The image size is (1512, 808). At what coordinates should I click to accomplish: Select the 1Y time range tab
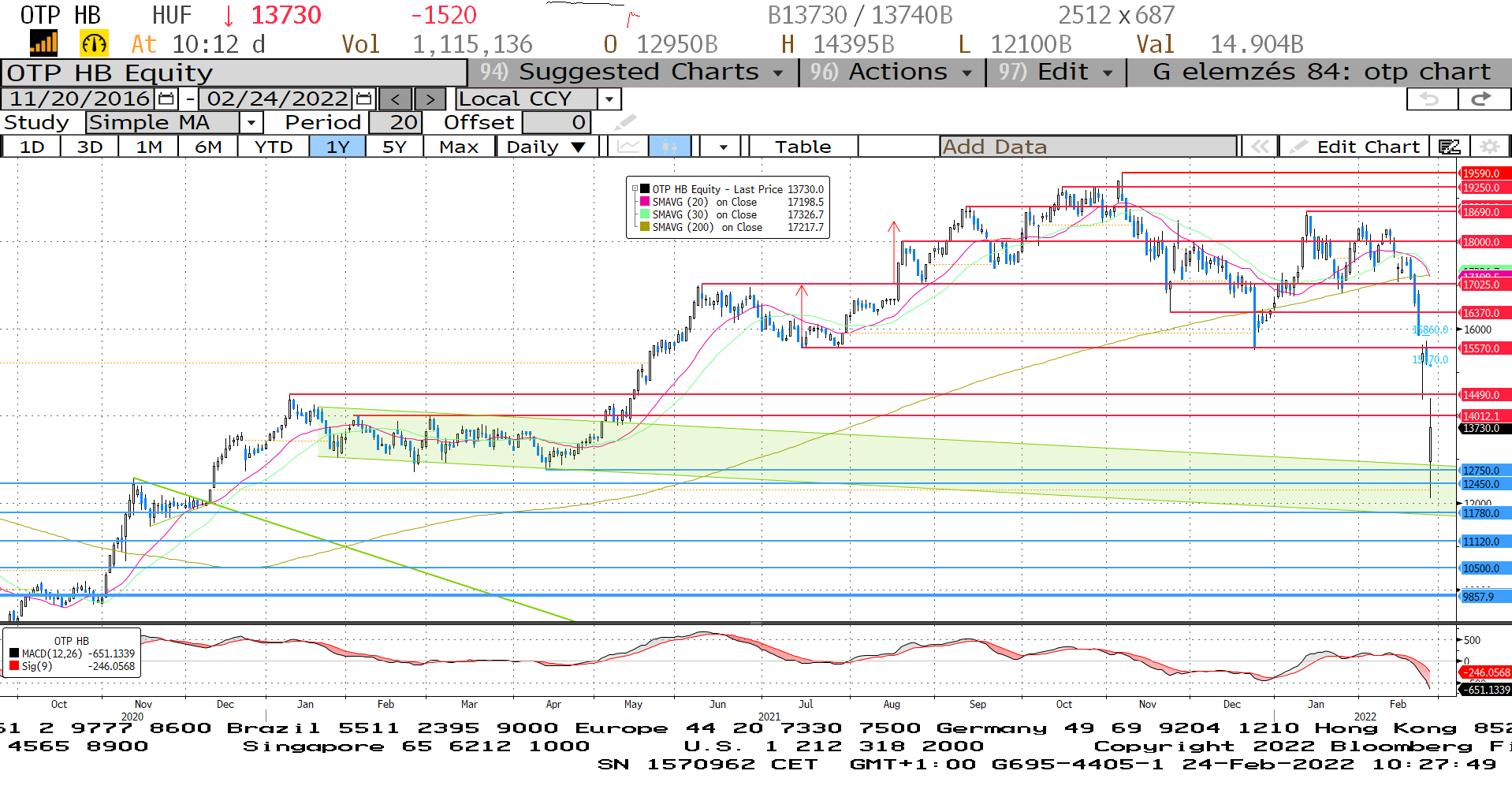click(x=337, y=147)
